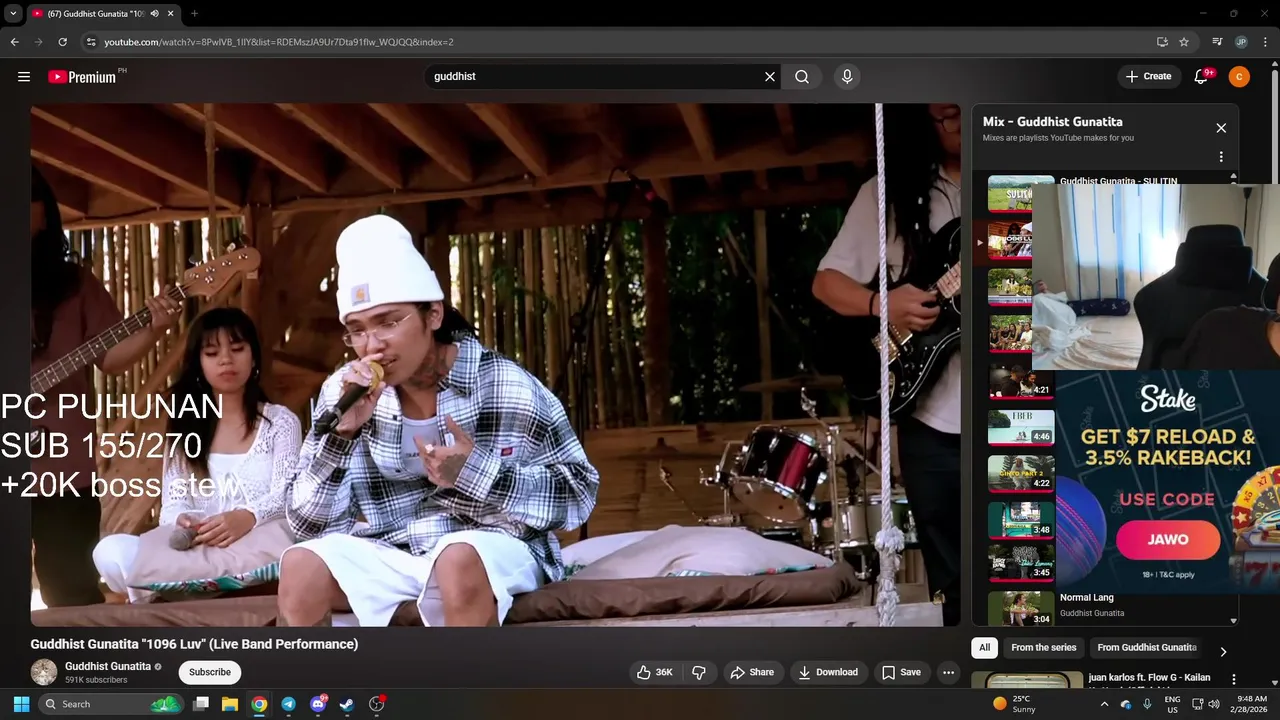Open Discord from taskbar

pos(318,704)
